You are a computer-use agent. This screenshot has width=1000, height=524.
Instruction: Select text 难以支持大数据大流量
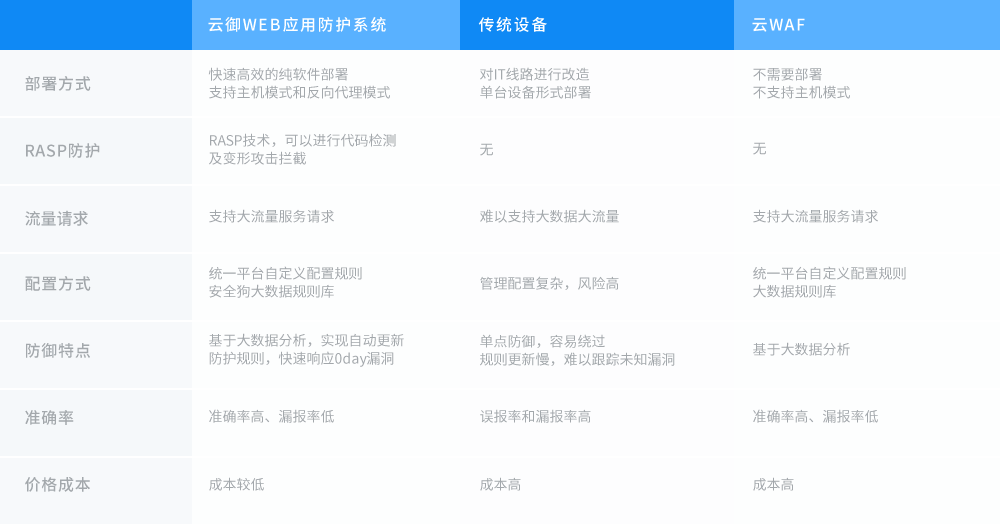coord(549,217)
